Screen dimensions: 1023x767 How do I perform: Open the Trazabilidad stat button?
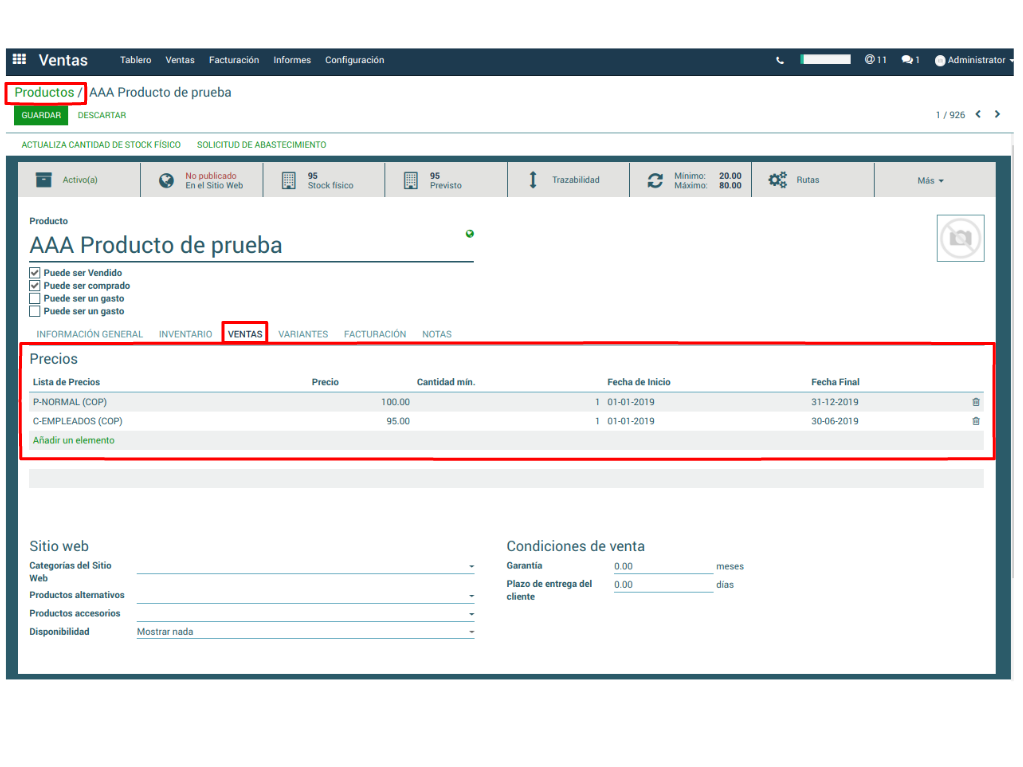click(x=567, y=180)
